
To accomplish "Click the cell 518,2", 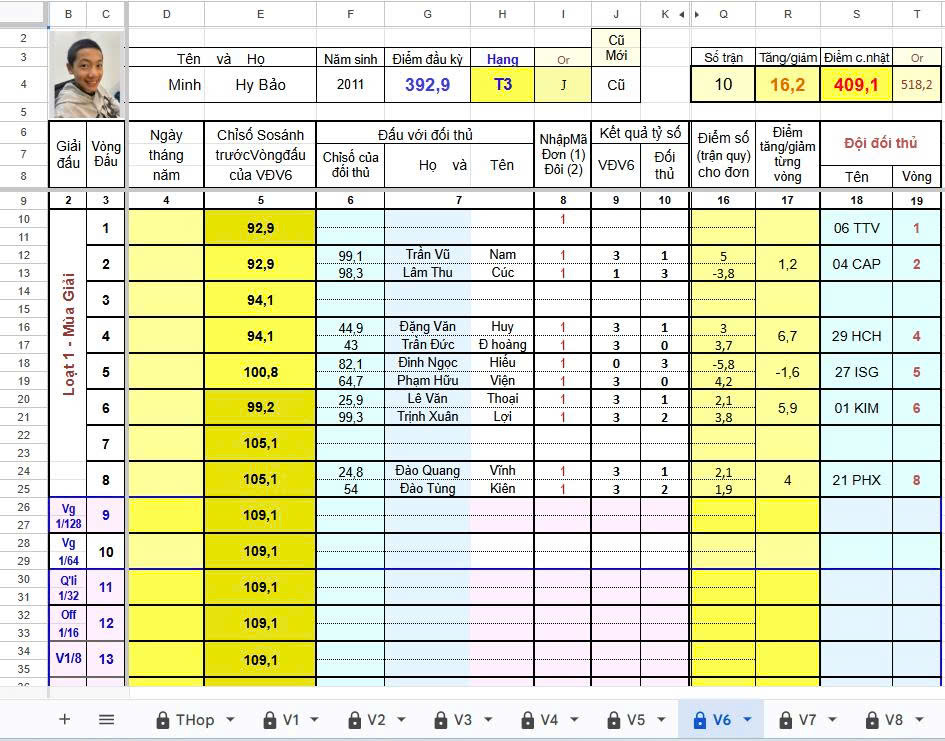I will [916, 85].
